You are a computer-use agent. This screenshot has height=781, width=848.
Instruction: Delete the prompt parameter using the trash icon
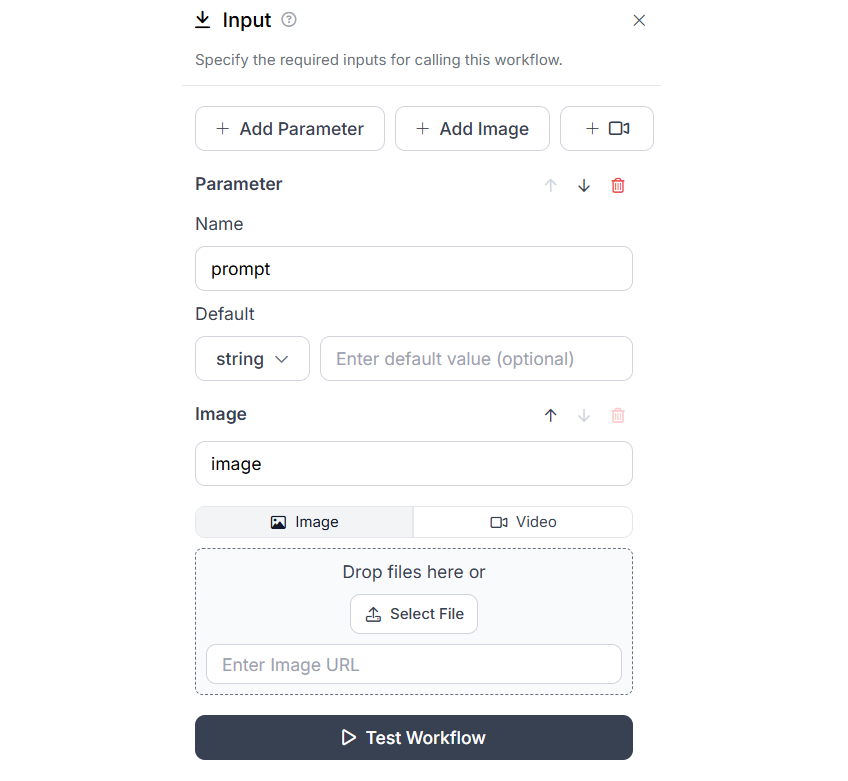pyautogui.click(x=618, y=185)
